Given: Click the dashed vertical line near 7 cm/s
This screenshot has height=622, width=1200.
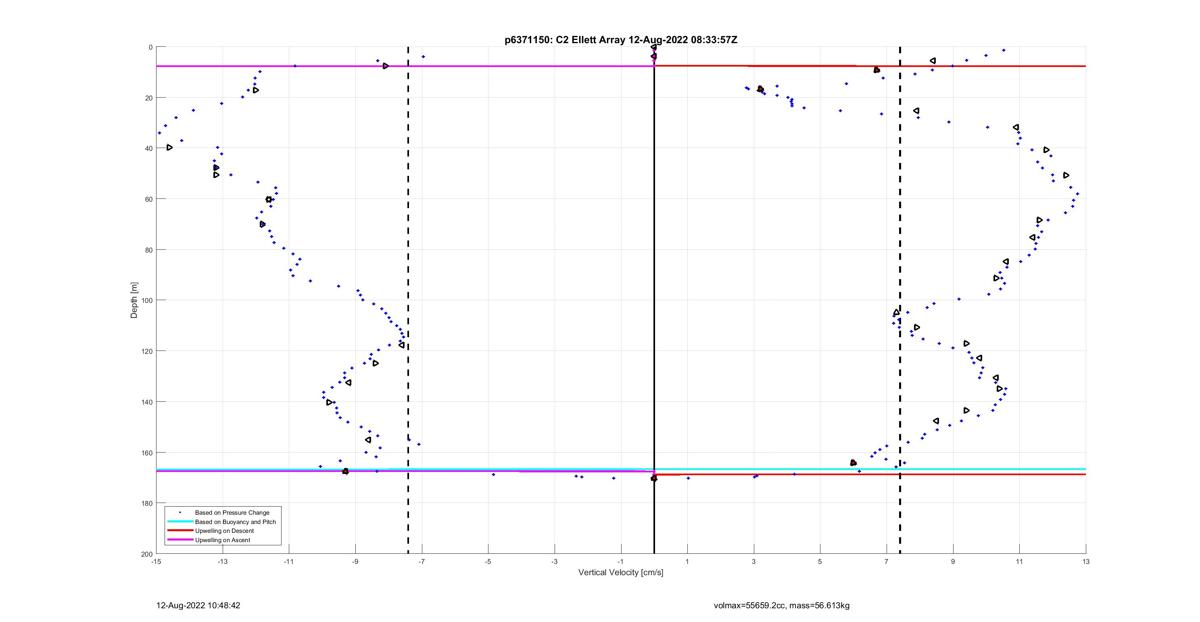Looking at the screenshot, I should [900, 300].
